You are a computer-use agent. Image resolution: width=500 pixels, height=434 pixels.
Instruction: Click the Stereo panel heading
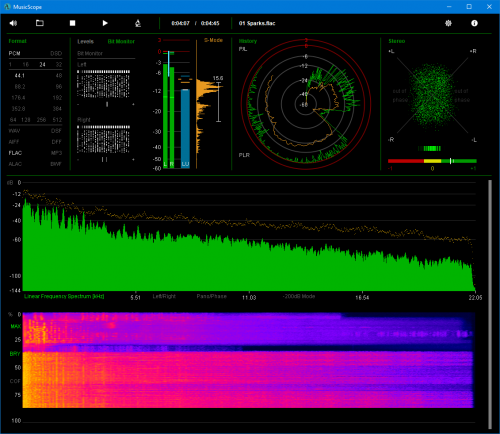[397, 41]
